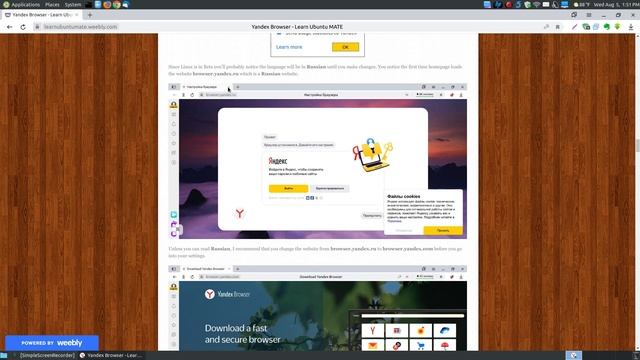Open a new browser tab
Image resolution: width=640 pixels, height=360 pixels.
point(90,15)
